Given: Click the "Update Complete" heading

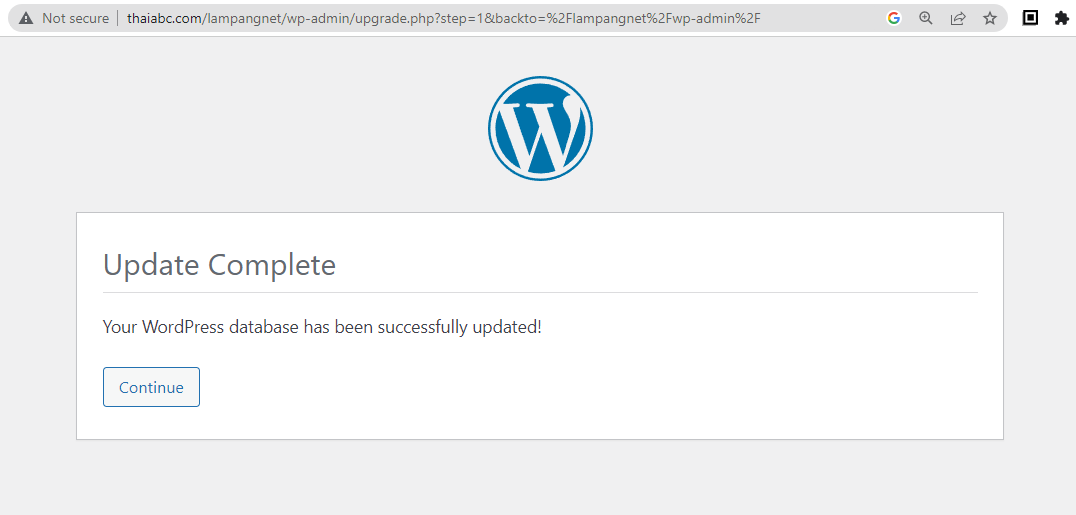Looking at the screenshot, I should coord(219,265).
